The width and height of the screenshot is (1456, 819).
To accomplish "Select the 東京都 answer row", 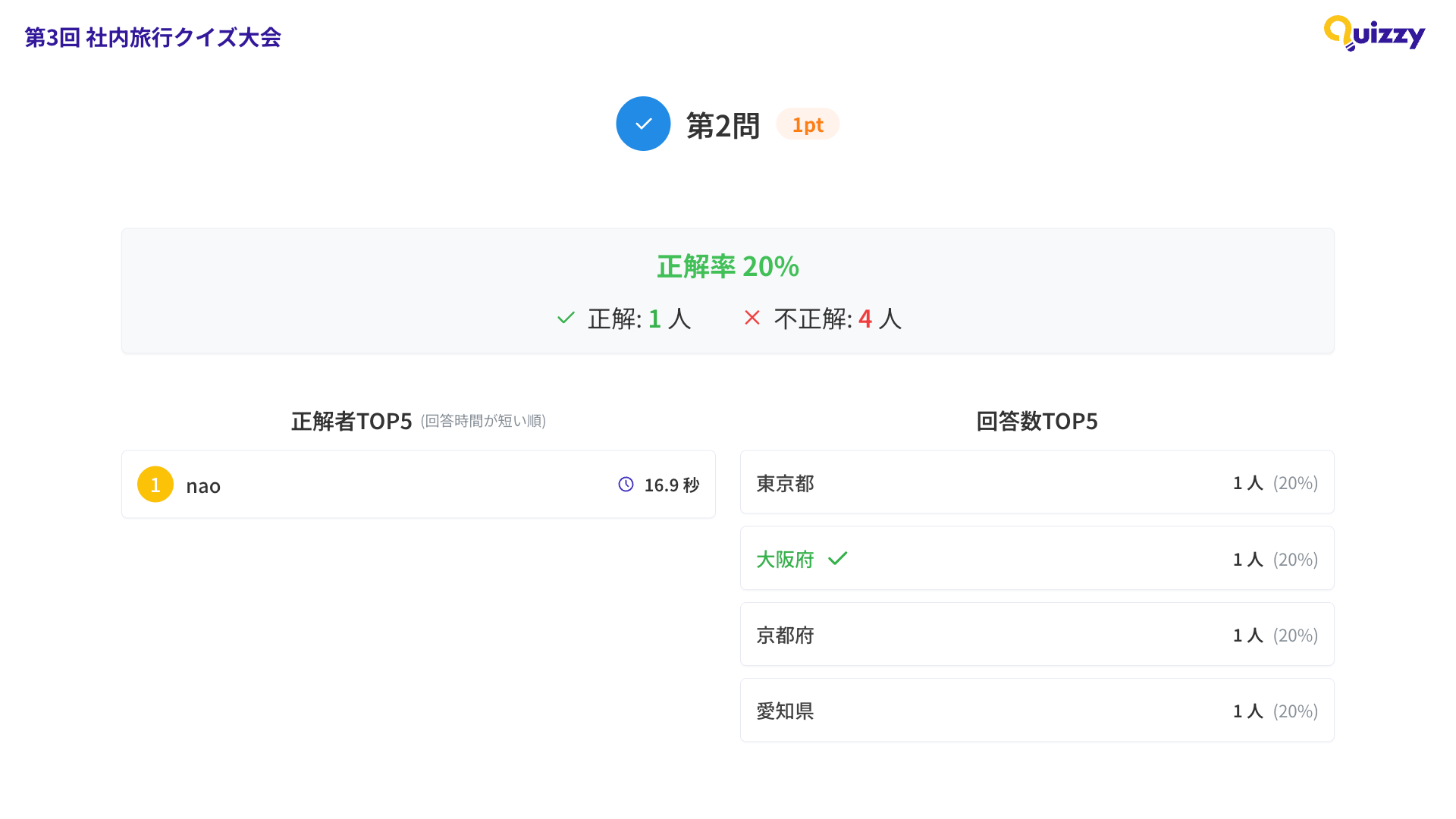I will click(1037, 483).
